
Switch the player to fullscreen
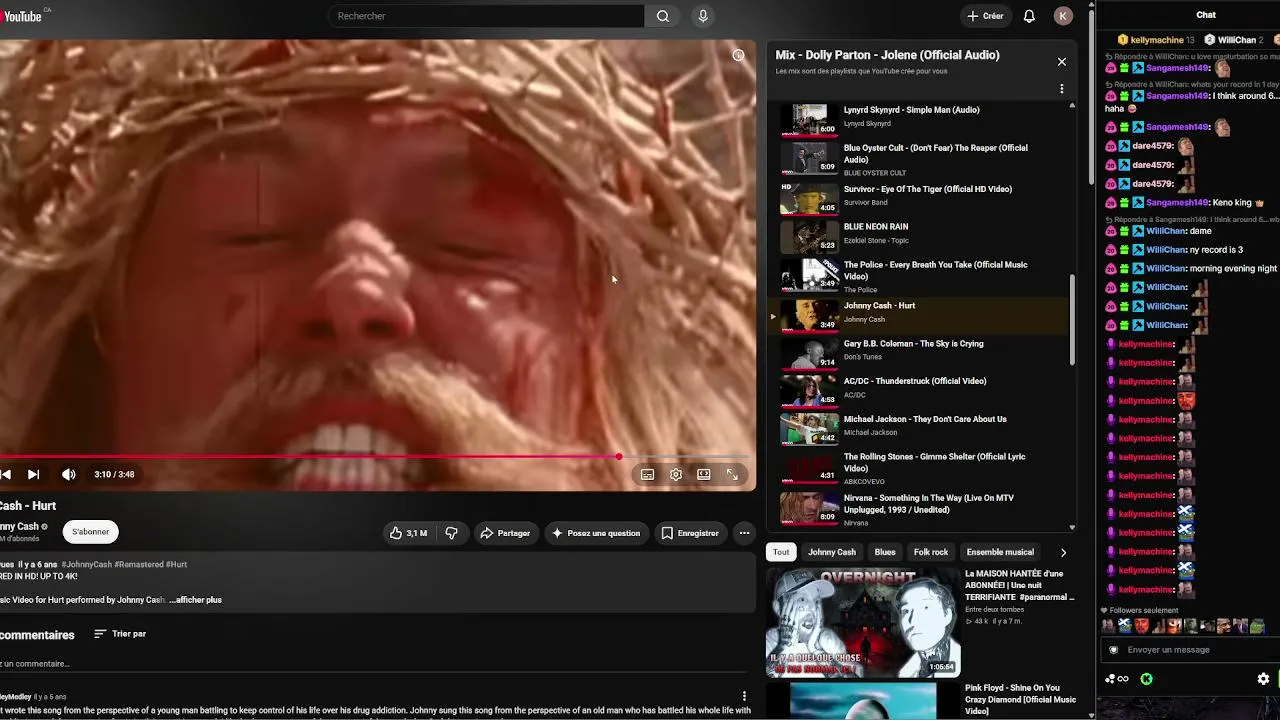[x=732, y=475]
